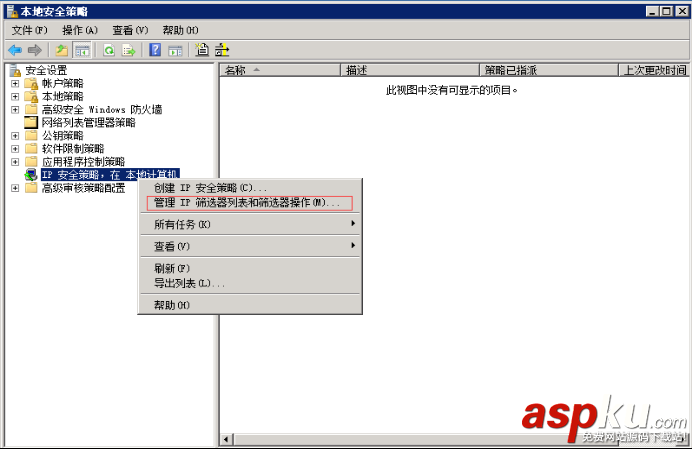Open the 查看(V) submenu arrow in context menu
This screenshot has width=692, height=449.
(353, 245)
